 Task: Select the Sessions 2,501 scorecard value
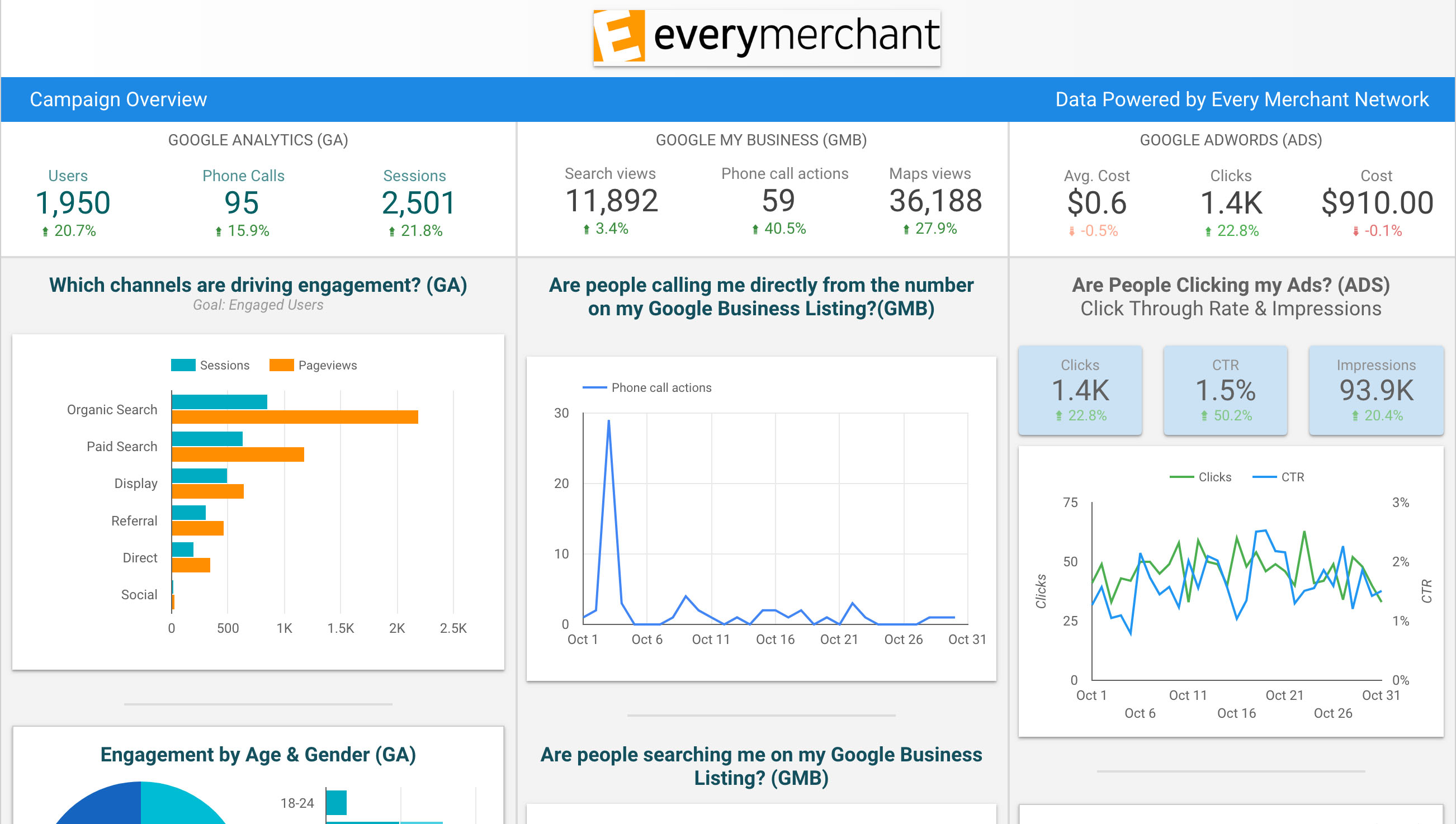[x=418, y=202]
